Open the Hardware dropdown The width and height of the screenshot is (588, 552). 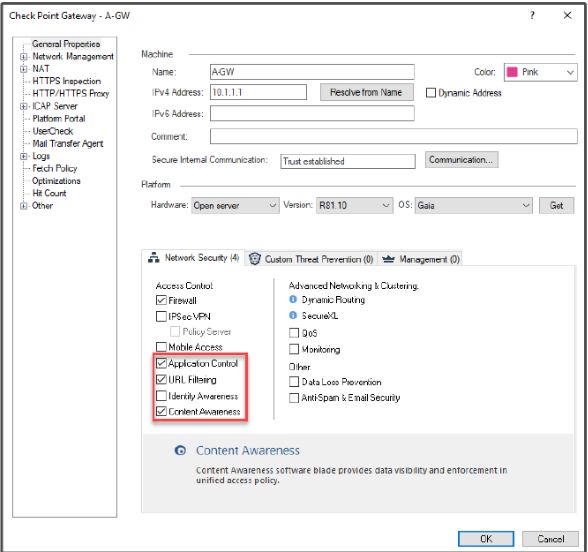[x=235, y=206]
